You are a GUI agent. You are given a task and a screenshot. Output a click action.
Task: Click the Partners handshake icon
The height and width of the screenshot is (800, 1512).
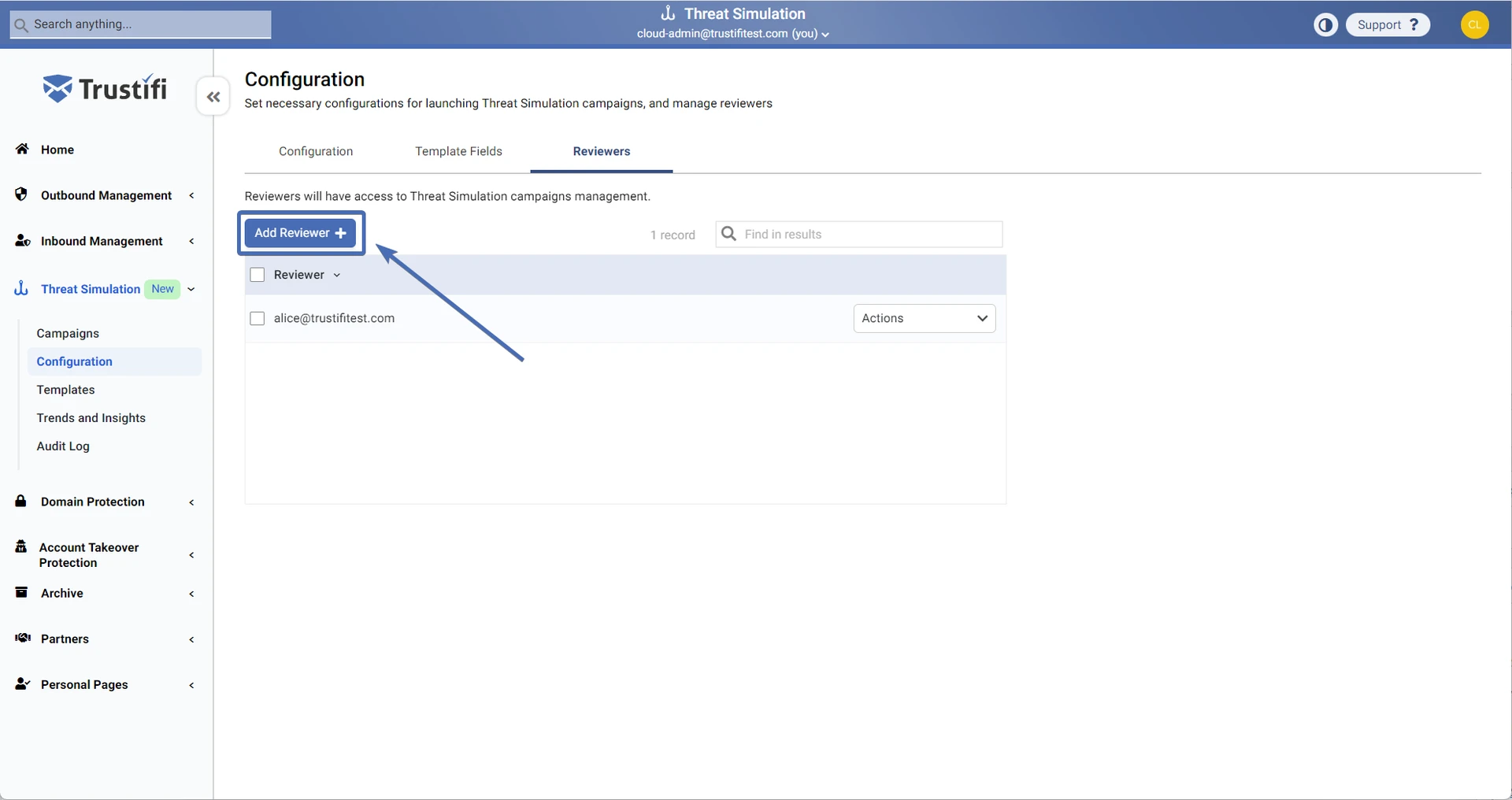point(23,638)
